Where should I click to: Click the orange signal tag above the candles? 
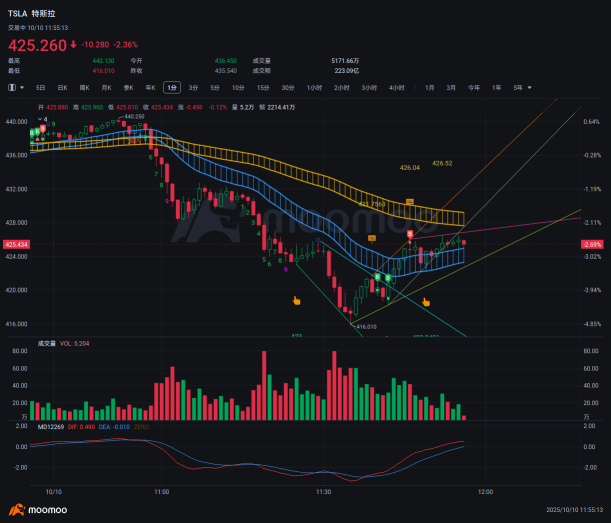tap(372, 239)
